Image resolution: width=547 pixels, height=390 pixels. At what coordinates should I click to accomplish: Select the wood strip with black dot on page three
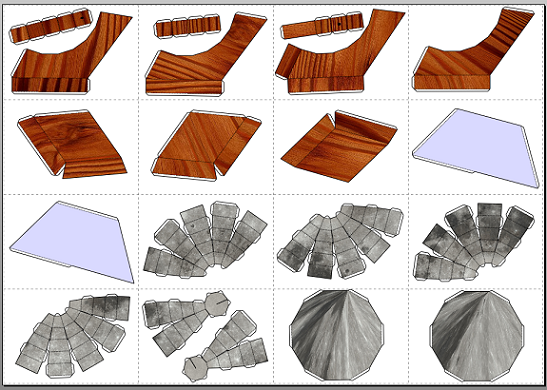pos(322,25)
